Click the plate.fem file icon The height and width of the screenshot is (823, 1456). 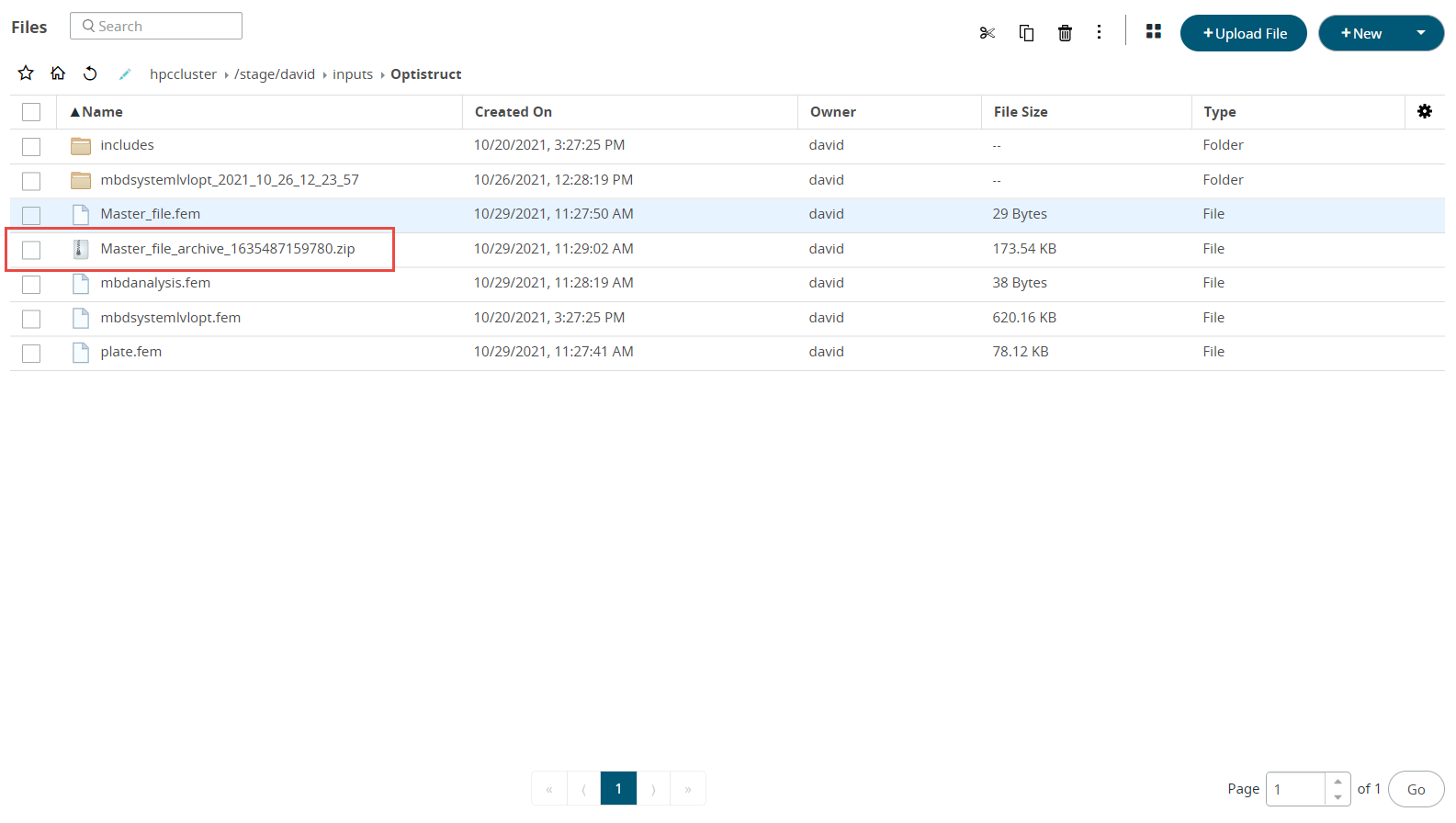pos(81,352)
